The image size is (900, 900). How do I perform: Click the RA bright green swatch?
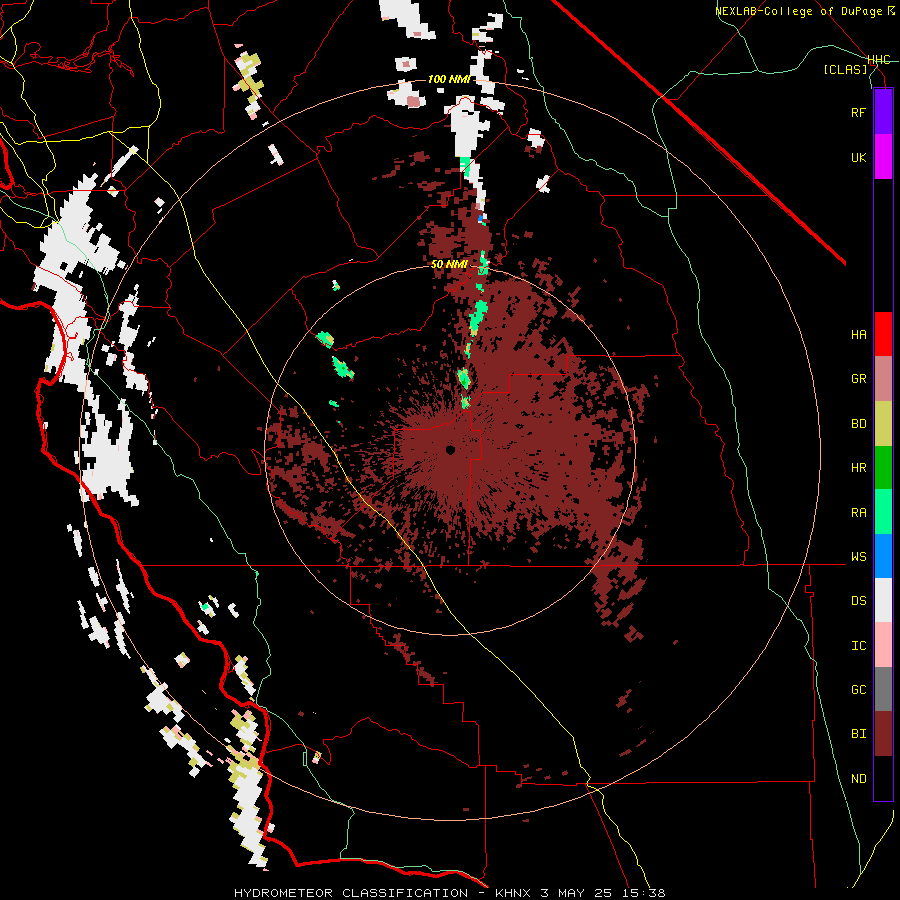[x=883, y=512]
